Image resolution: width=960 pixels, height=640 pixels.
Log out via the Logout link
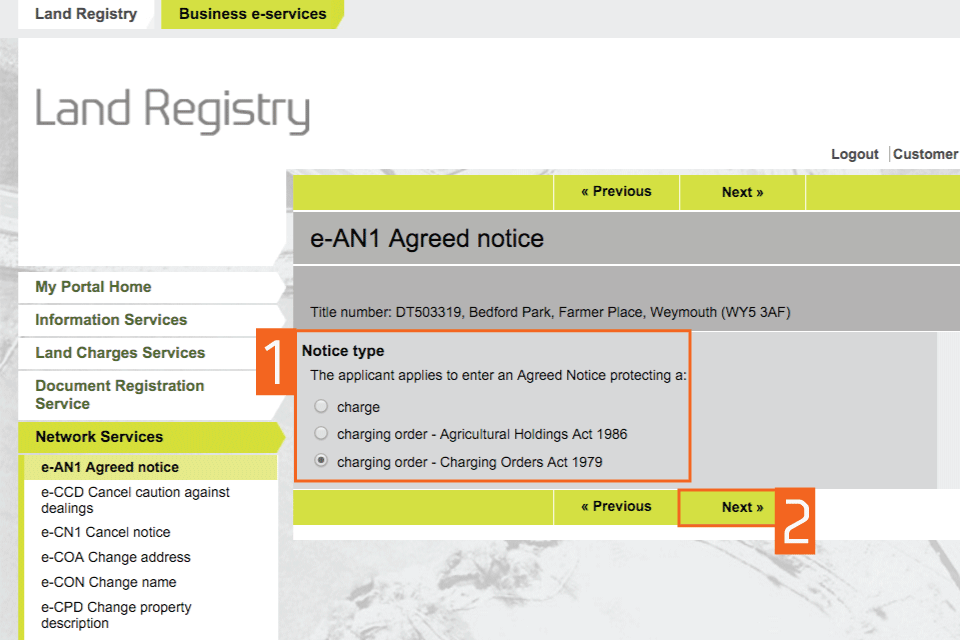854,154
